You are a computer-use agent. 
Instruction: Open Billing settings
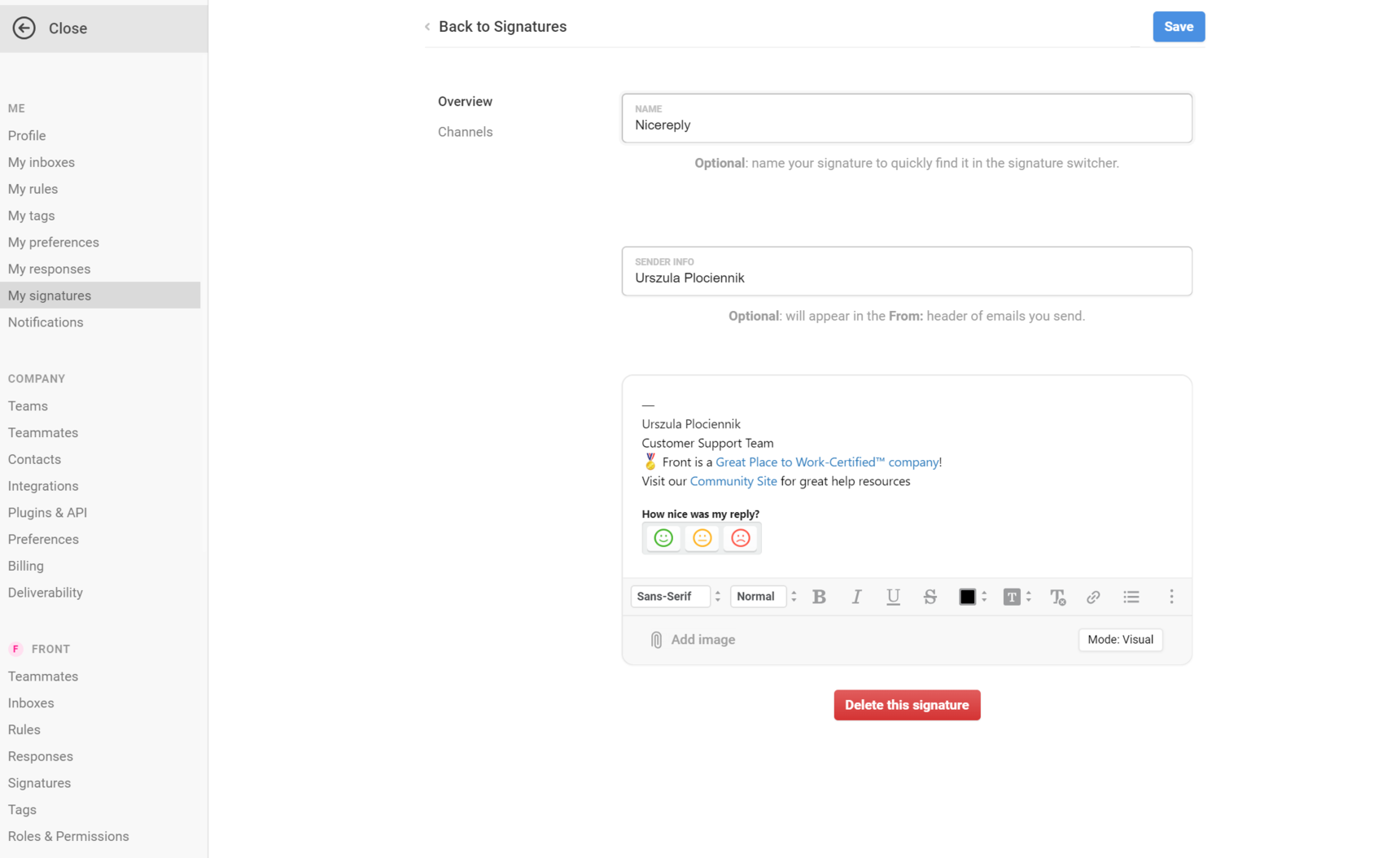[x=26, y=566]
